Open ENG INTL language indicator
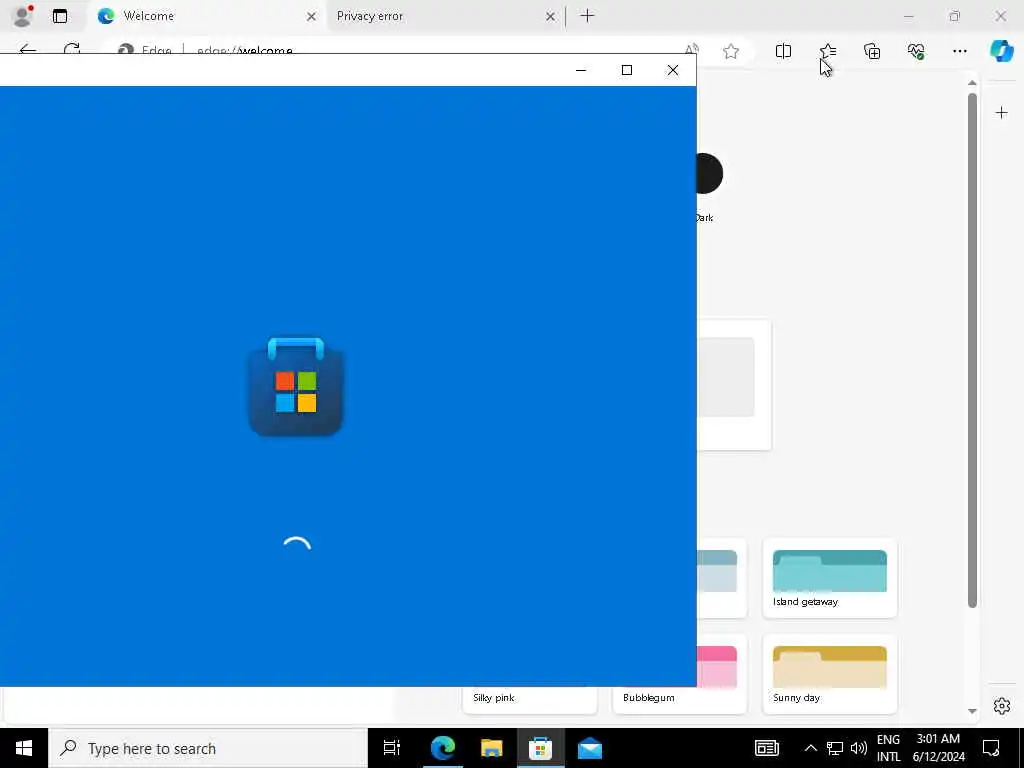Image resolution: width=1024 pixels, height=768 pixels. pos(888,748)
